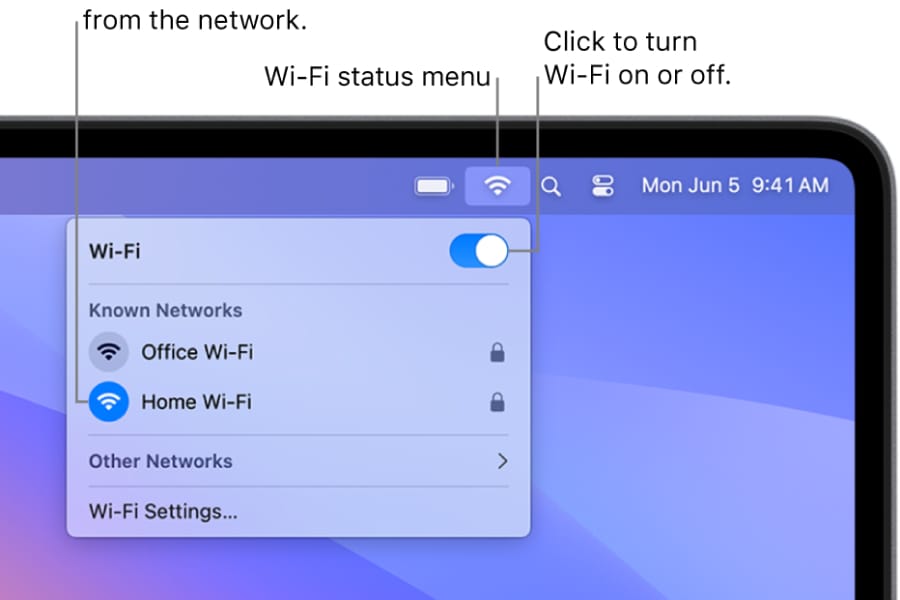Turn off the Wi-Fi switch
The image size is (900, 600).
[479, 250]
